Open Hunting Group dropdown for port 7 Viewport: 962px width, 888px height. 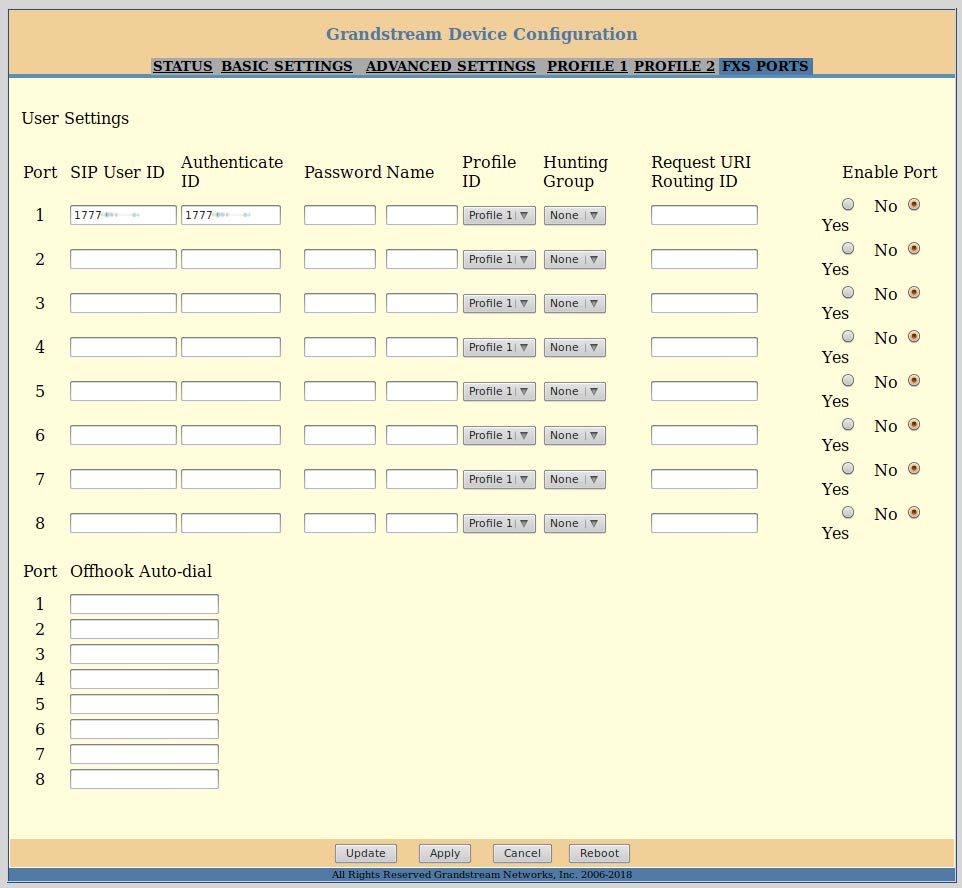click(x=574, y=479)
